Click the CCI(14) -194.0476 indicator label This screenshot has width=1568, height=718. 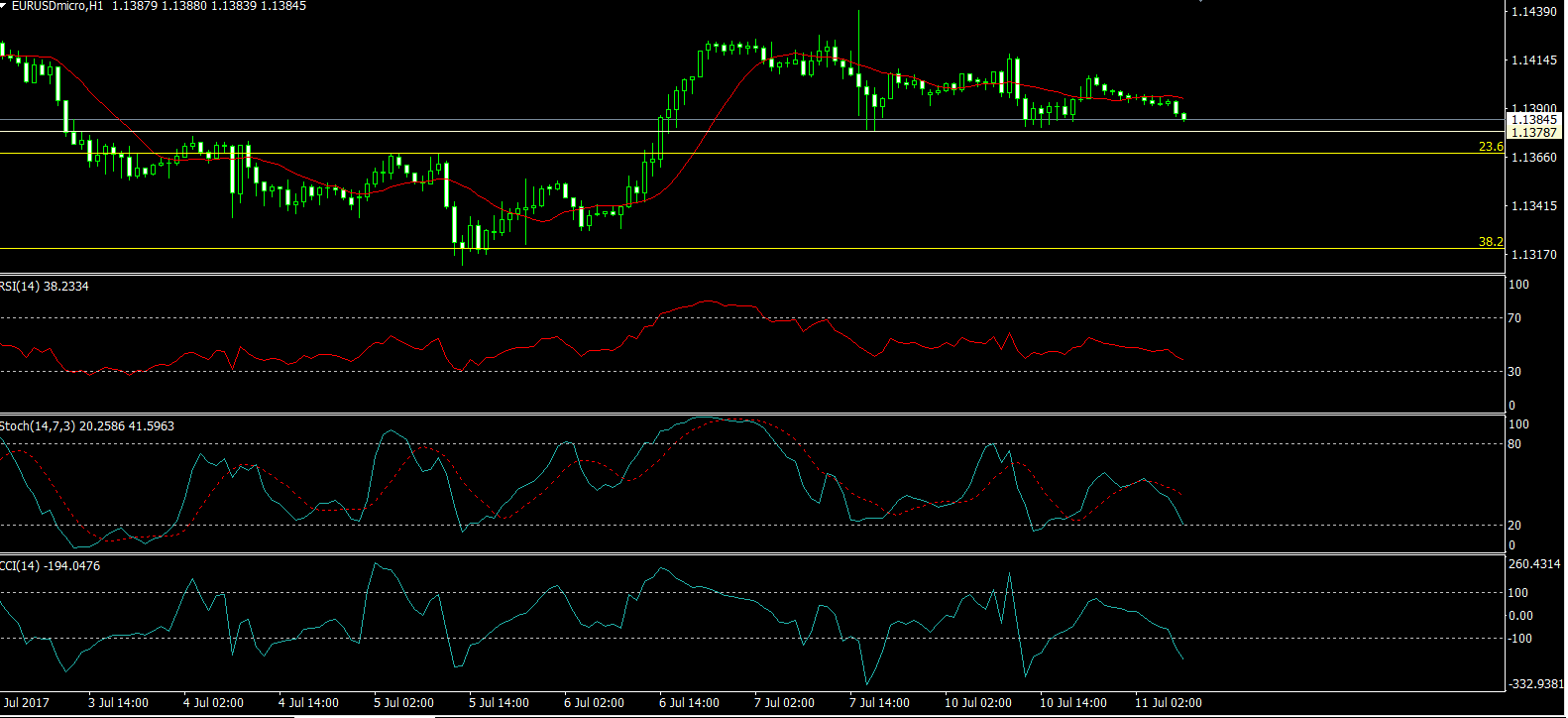(x=51, y=565)
